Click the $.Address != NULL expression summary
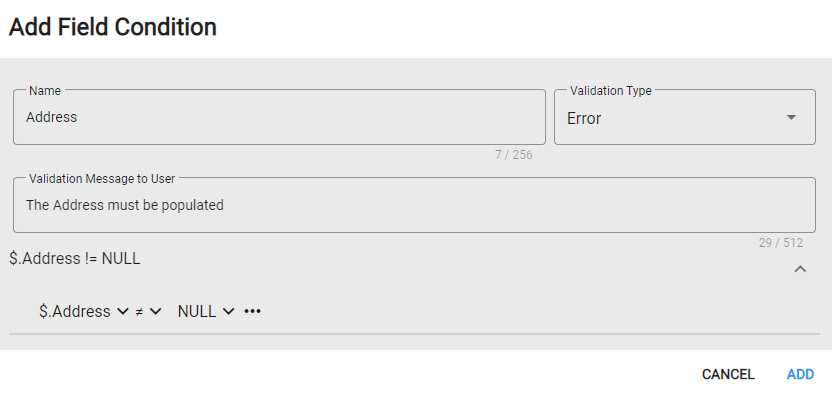 75,259
